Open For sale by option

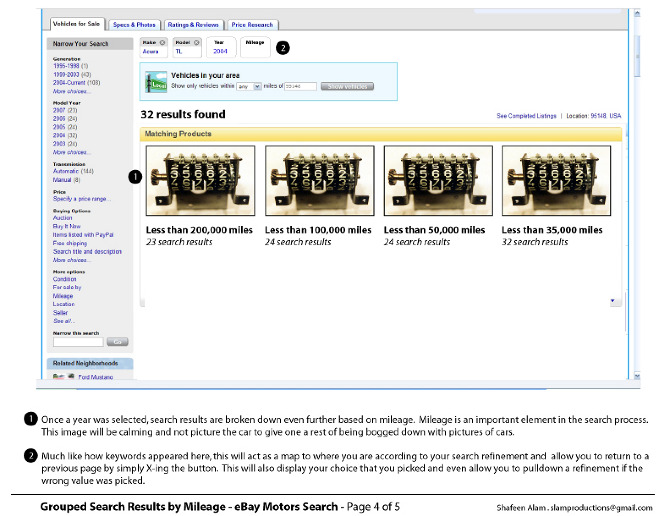(67, 287)
